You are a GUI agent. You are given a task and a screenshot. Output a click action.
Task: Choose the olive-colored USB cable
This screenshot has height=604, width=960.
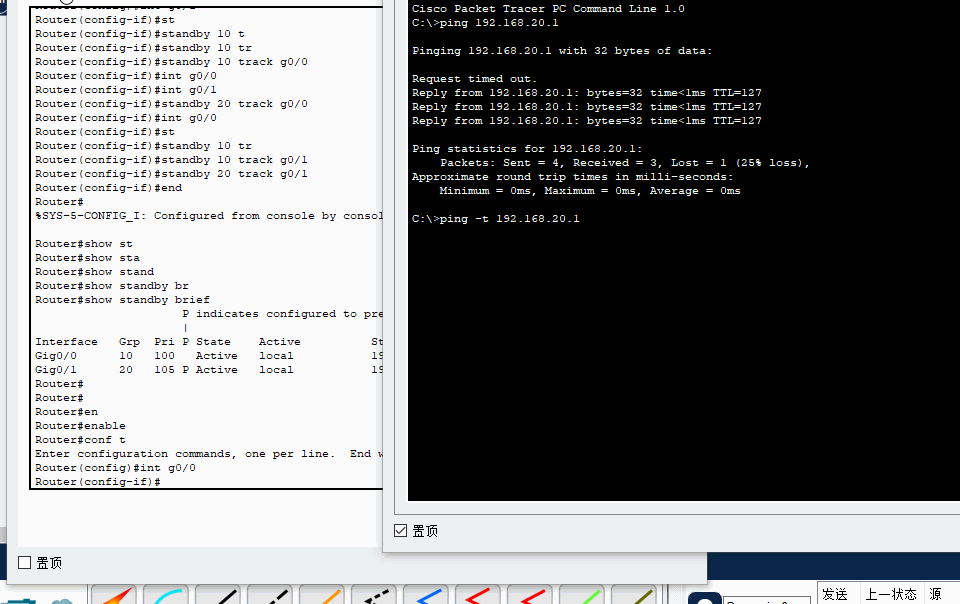click(633, 596)
